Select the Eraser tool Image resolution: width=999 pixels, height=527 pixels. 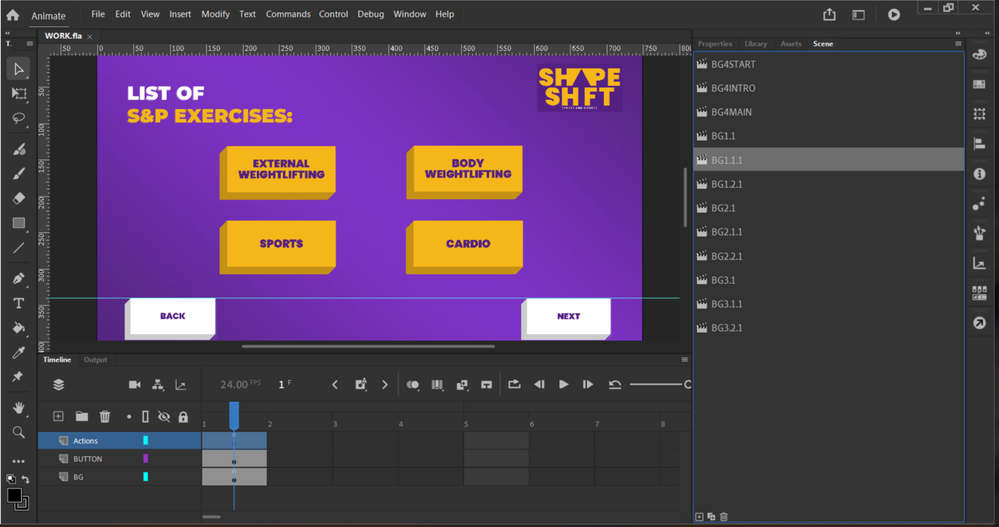pos(18,198)
